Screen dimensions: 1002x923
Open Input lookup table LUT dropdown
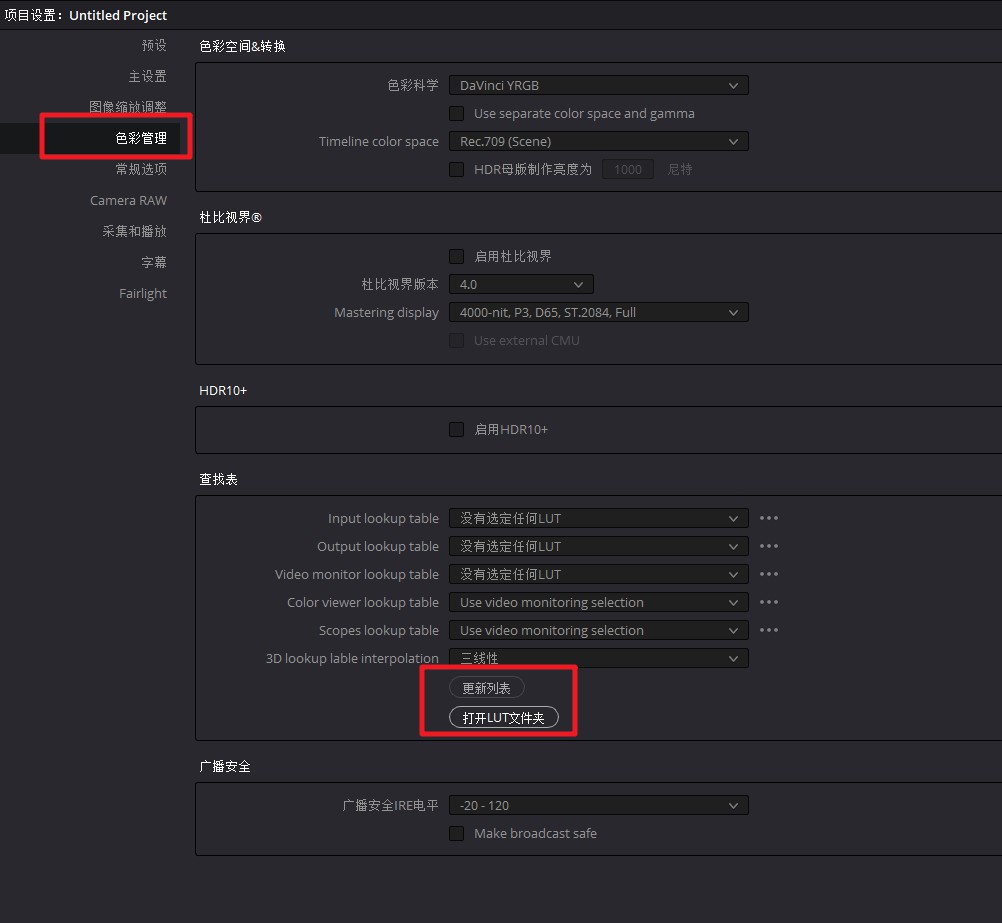tap(599, 518)
